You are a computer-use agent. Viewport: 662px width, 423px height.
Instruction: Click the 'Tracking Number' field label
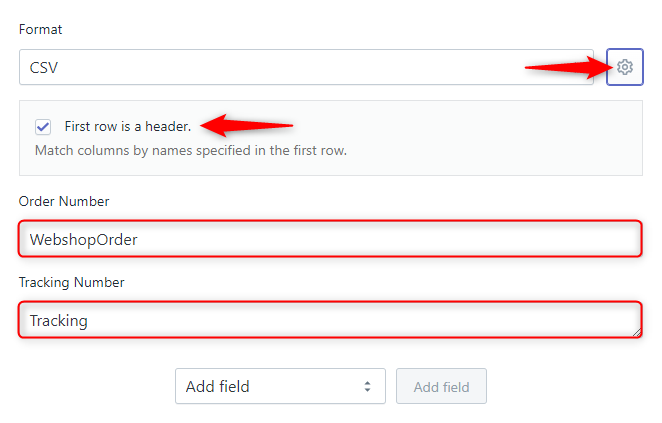tap(71, 282)
